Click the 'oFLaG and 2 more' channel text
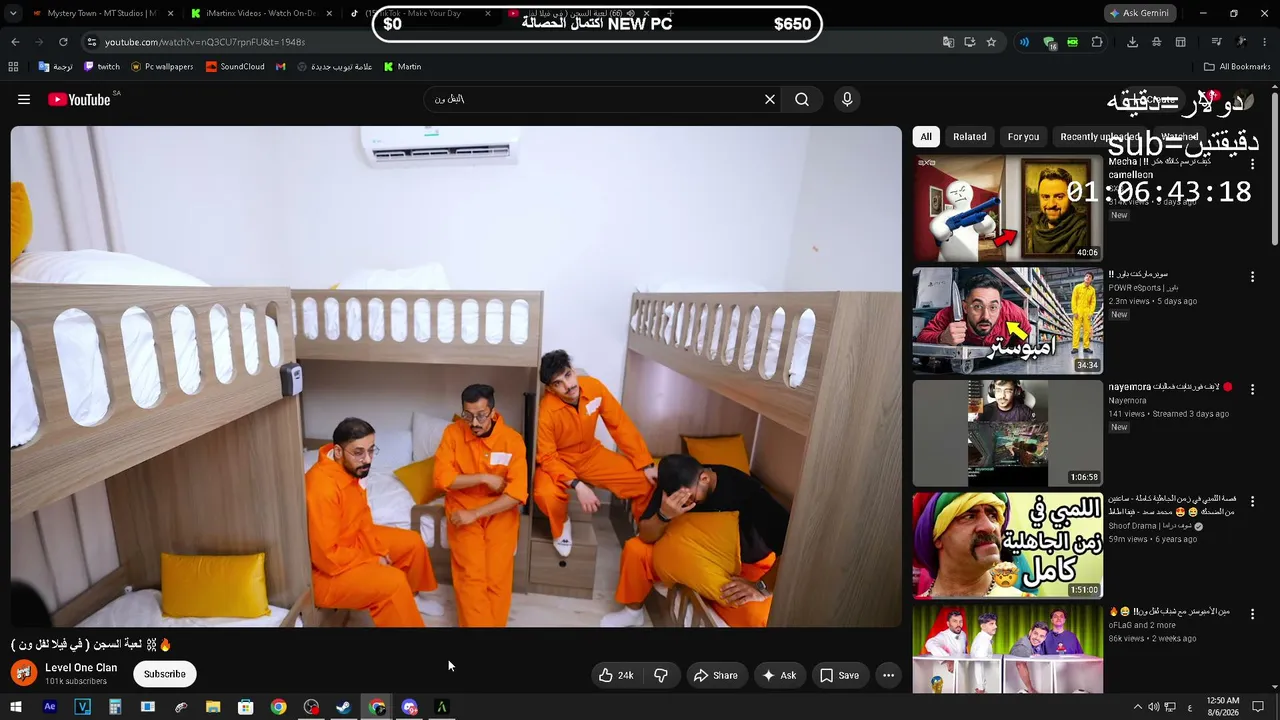 click(1142, 625)
